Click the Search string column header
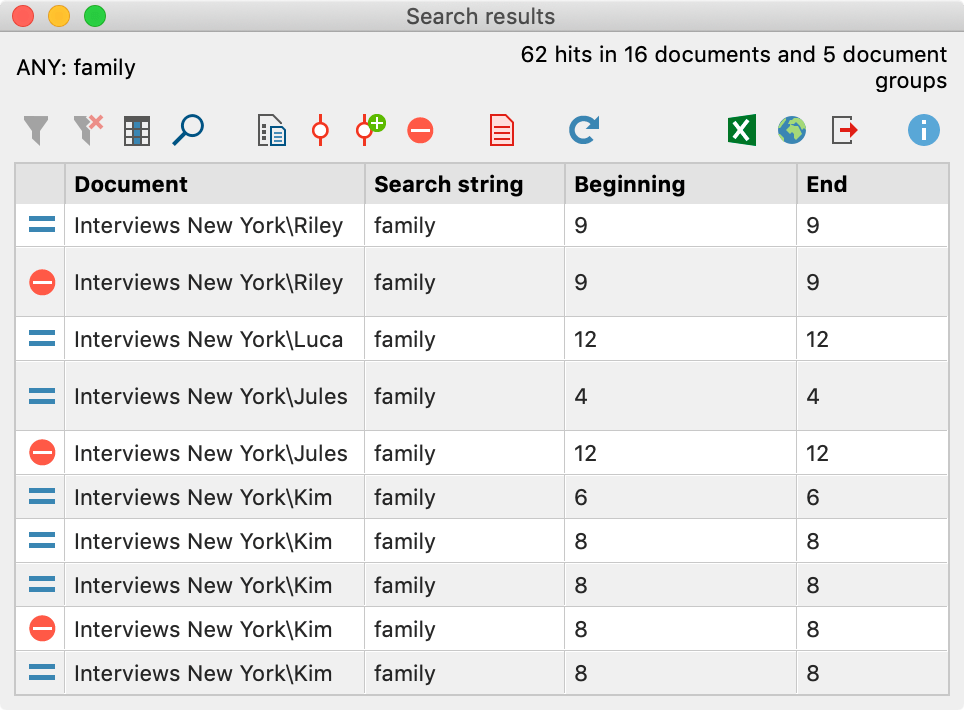964x710 pixels. [x=464, y=184]
